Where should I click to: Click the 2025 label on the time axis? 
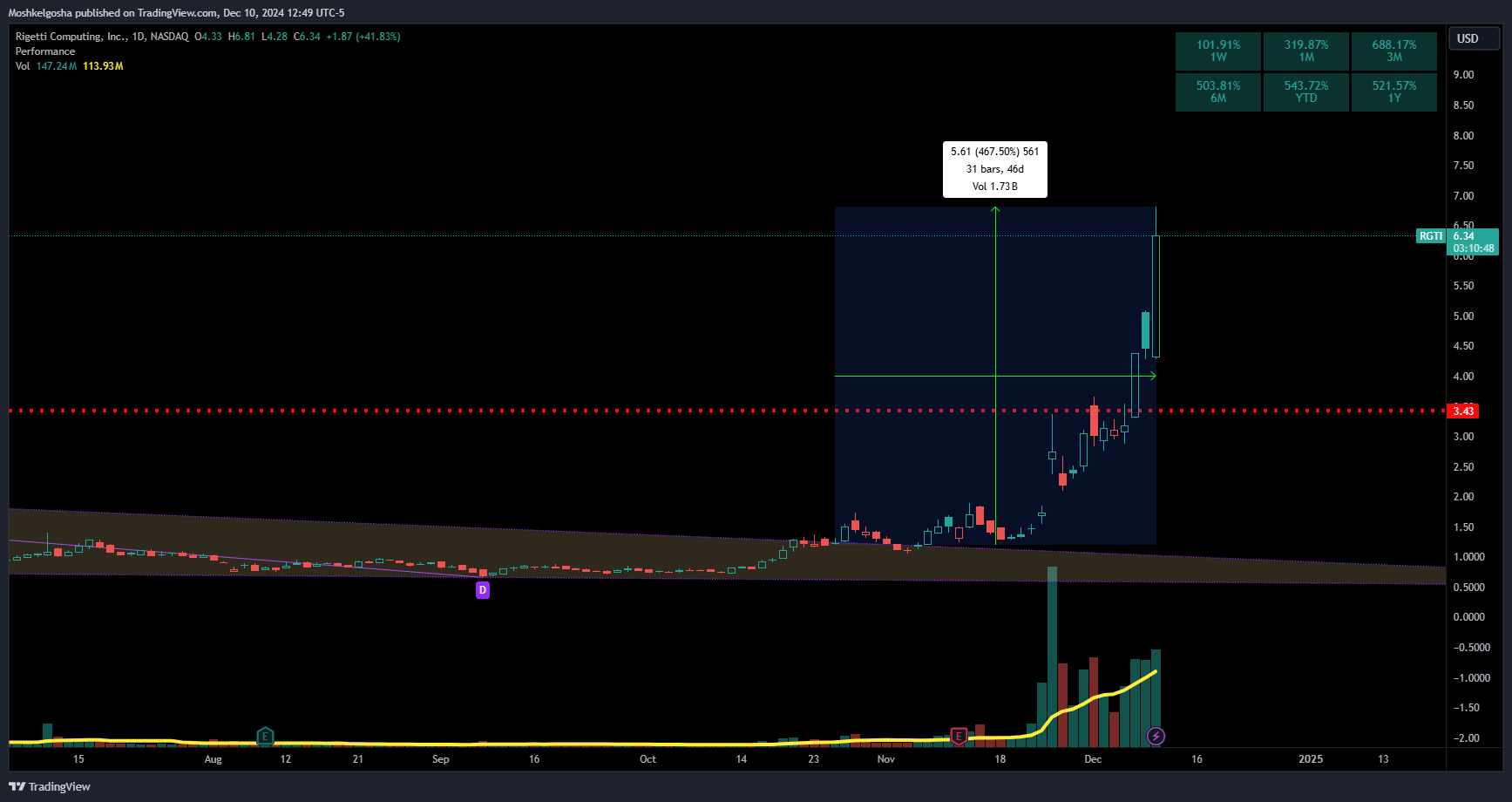click(x=1311, y=759)
